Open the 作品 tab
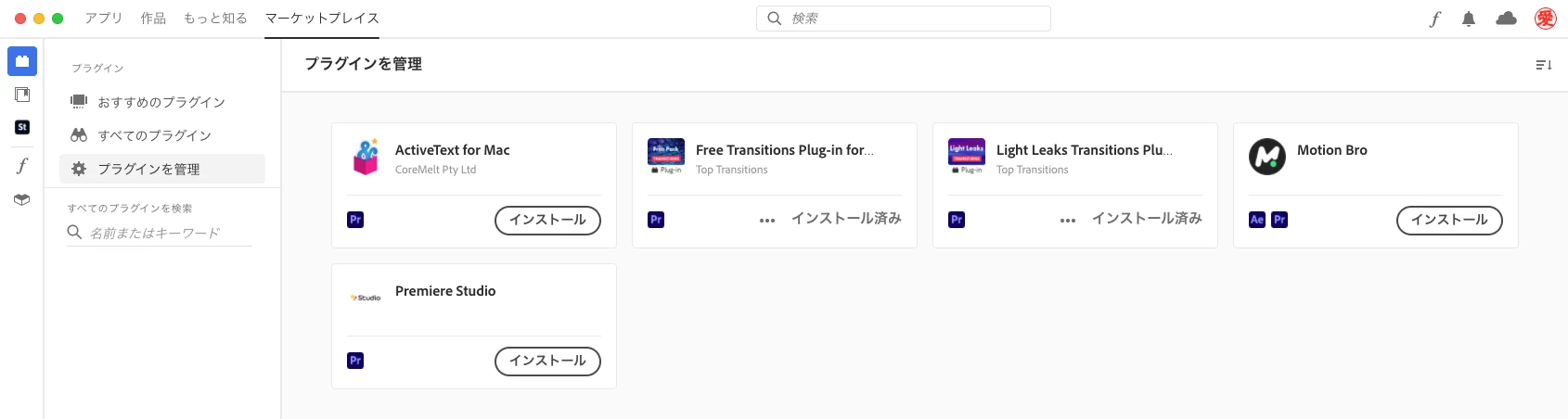Screen dimensions: 1568x419 [153, 19]
